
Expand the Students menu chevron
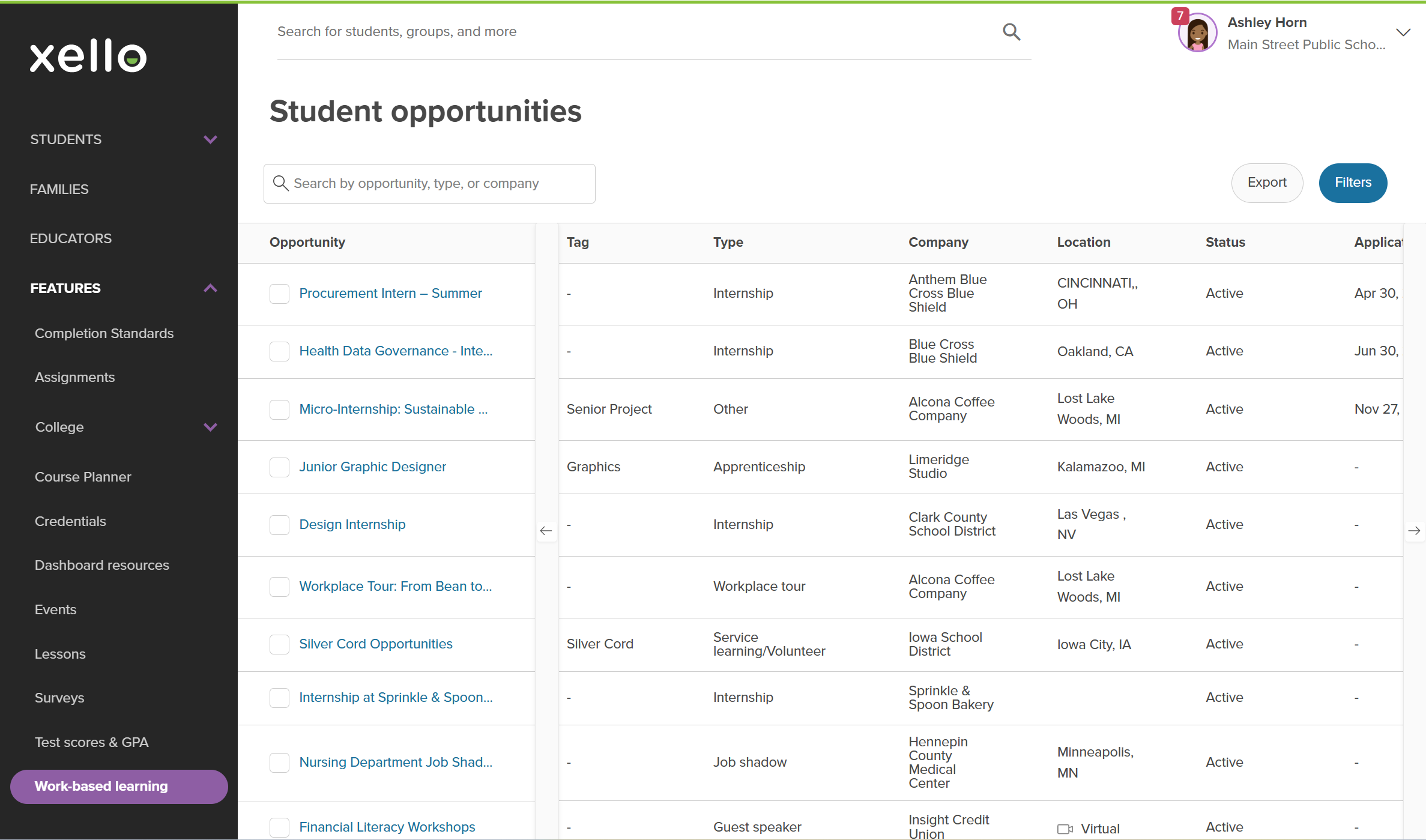tap(210, 139)
